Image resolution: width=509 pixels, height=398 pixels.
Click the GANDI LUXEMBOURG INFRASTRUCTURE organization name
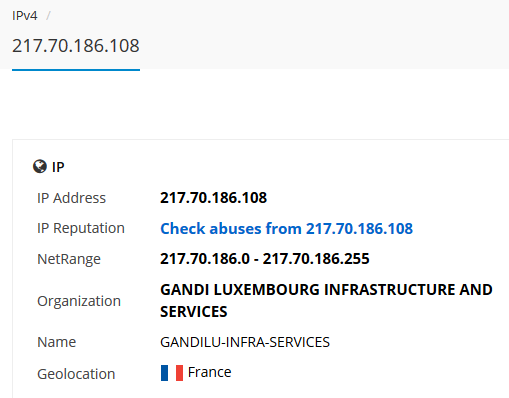pyautogui.click(x=326, y=301)
